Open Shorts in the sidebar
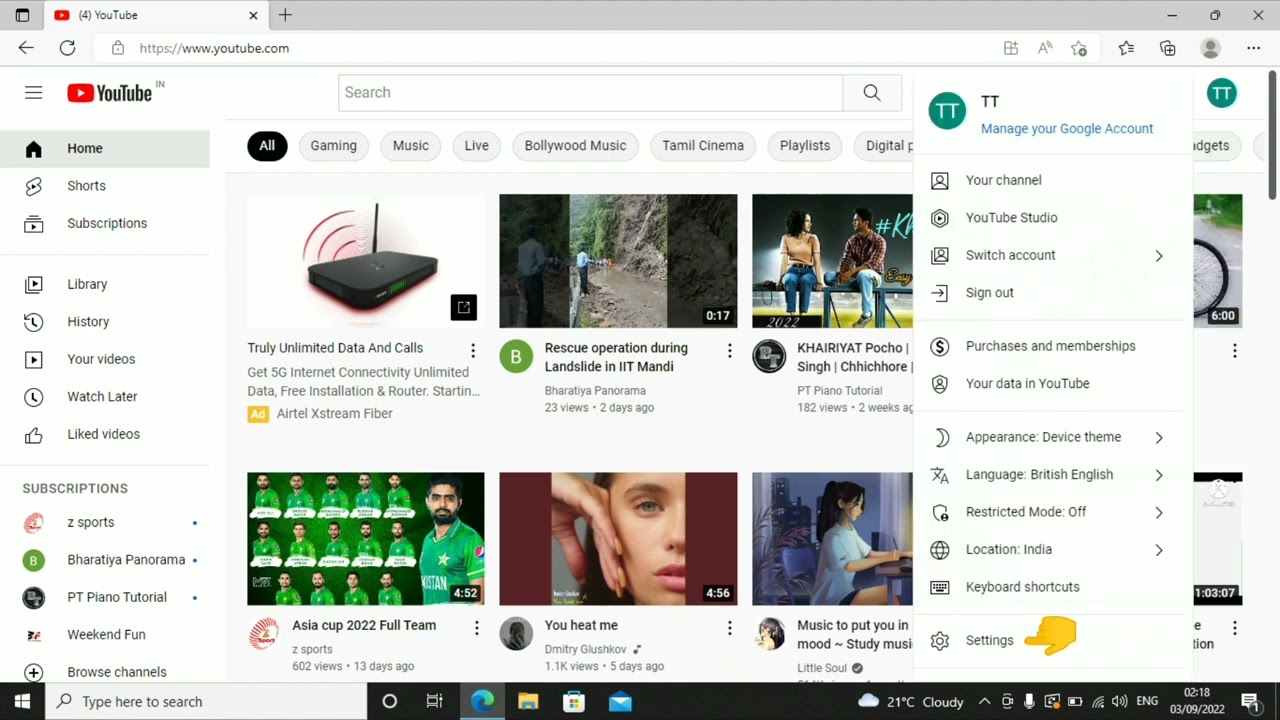The image size is (1280, 720). pos(105,186)
